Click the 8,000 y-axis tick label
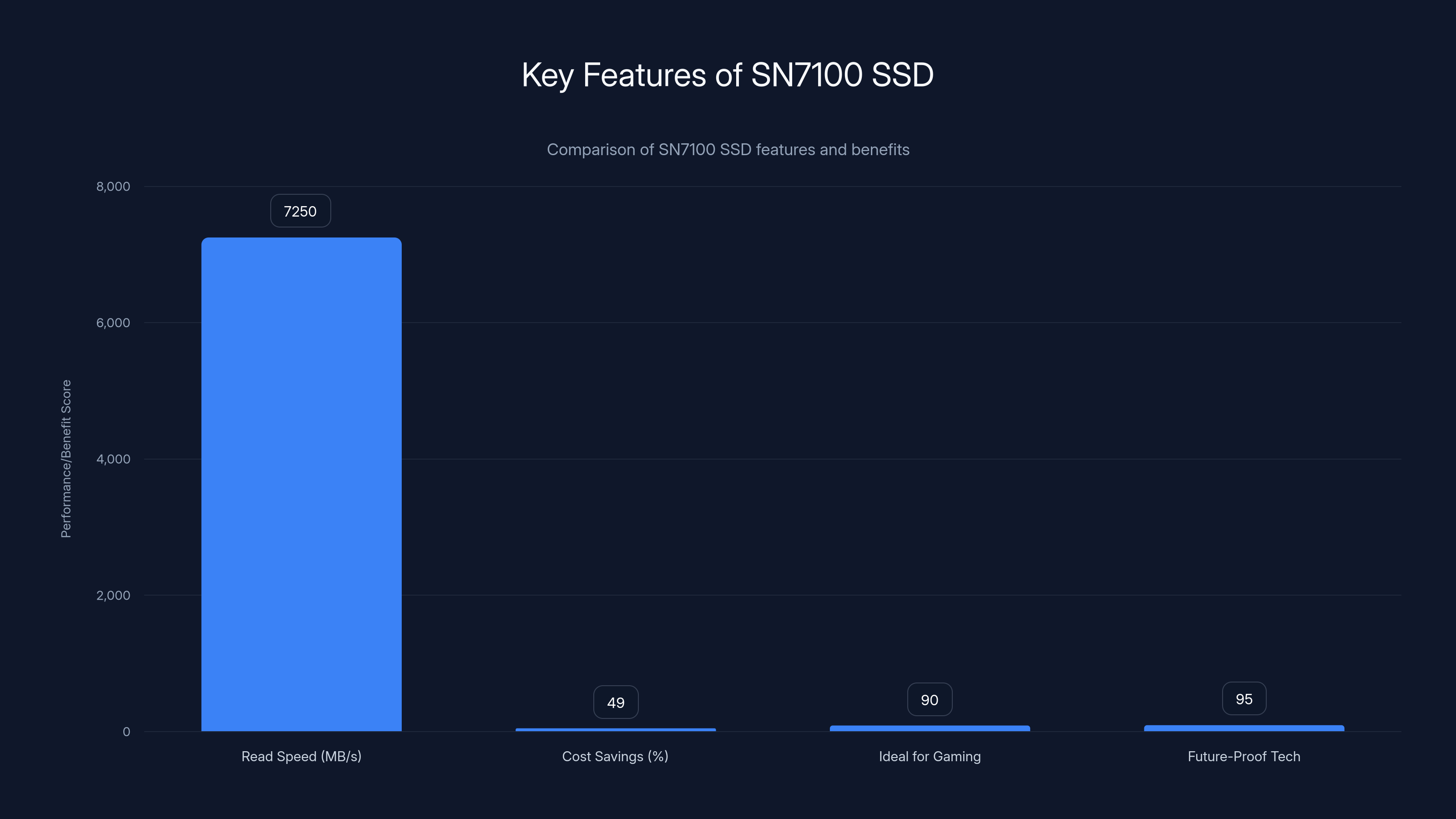The height and width of the screenshot is (819, 1456). [113, 187]
